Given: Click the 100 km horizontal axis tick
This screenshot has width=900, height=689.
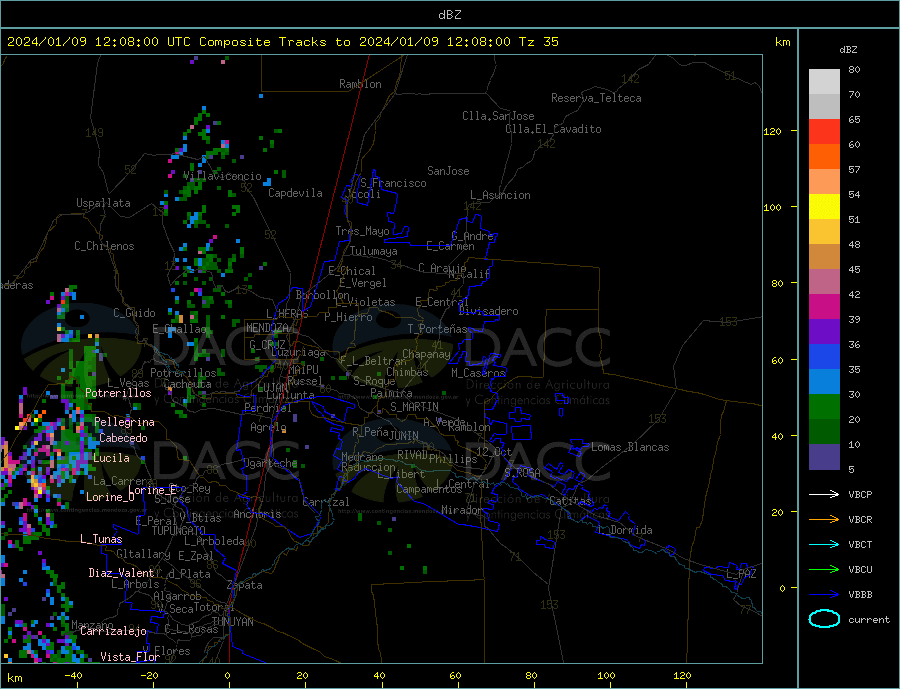Looking at the screenshot, I should tap(607, 676).
